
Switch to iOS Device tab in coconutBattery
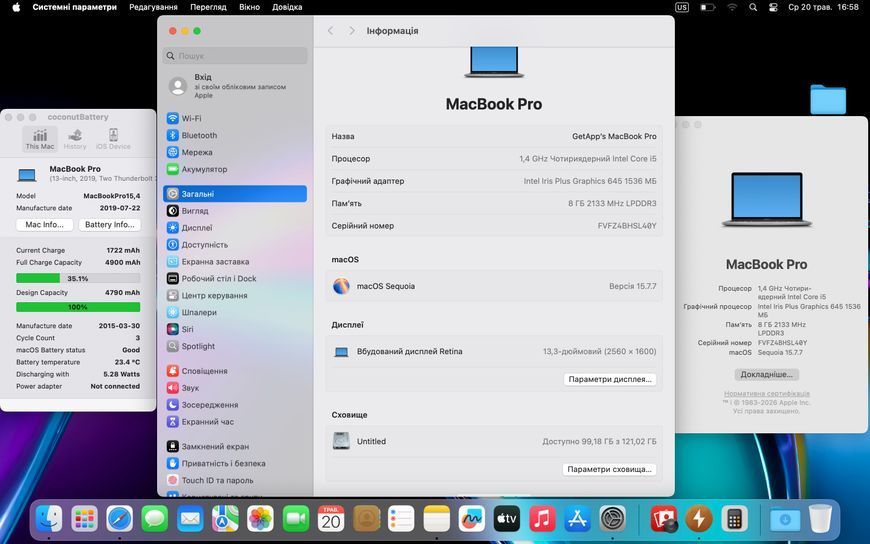pos(113,139)
